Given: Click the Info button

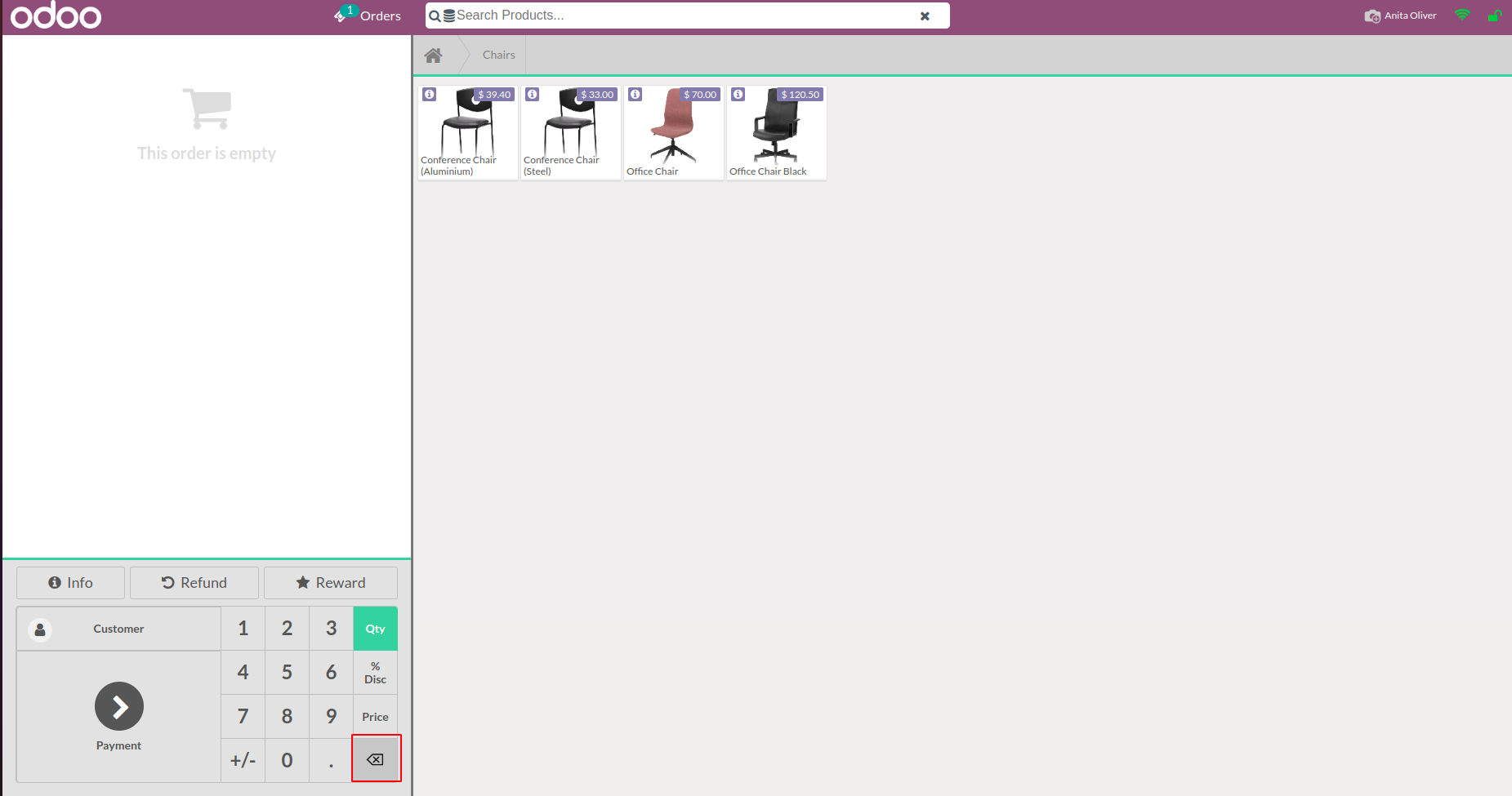Looking at the screenshot, I should [71, 583].
